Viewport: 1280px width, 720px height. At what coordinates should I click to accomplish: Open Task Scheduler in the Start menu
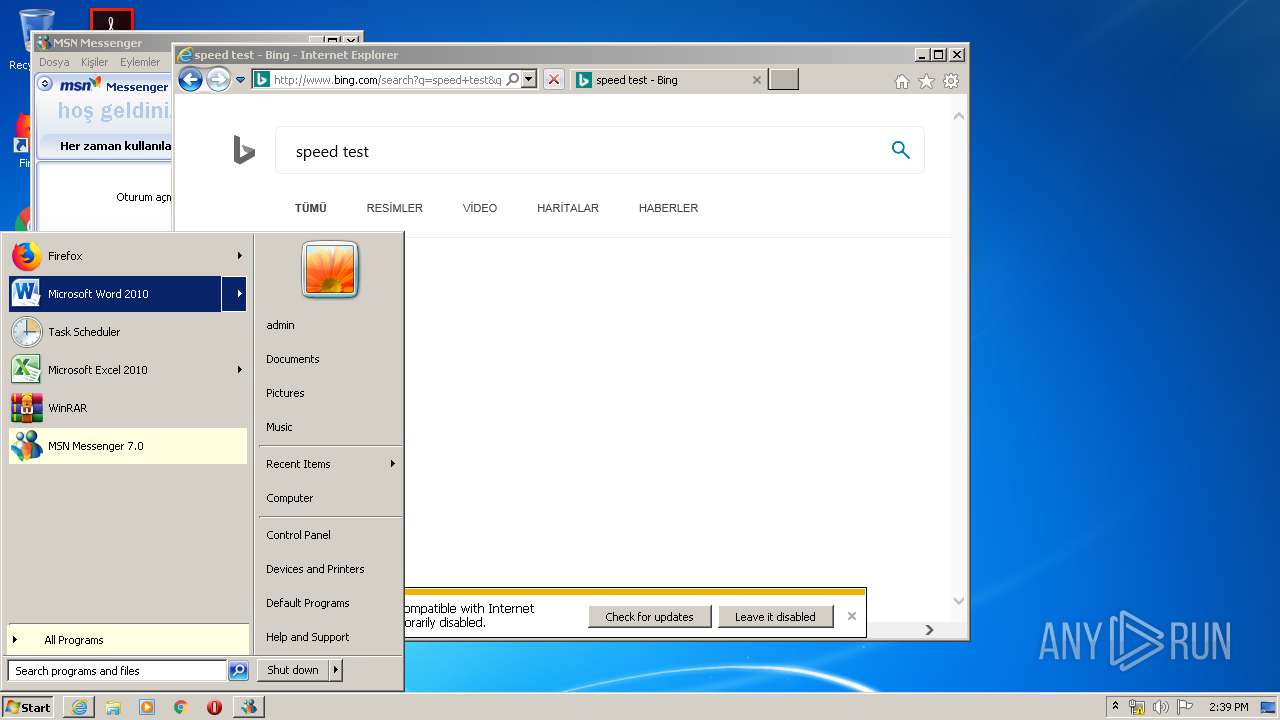point(127,332)
